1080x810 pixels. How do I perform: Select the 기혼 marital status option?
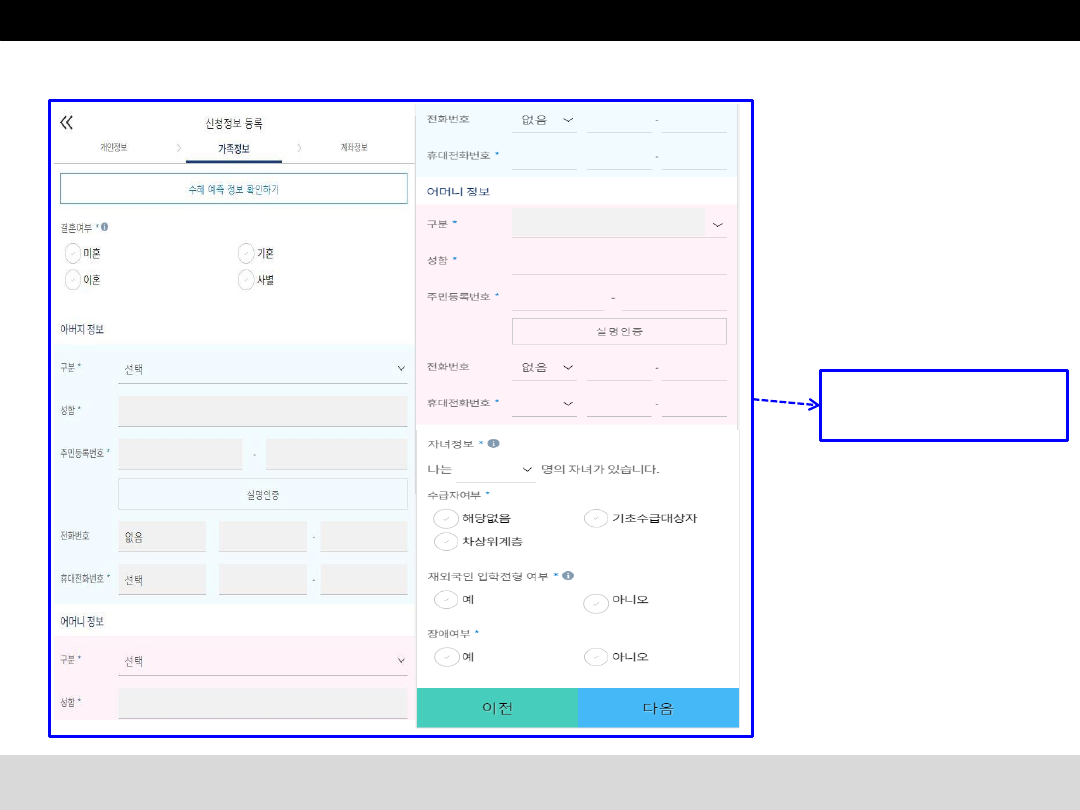pyautogui.click(x=246, y=254)
